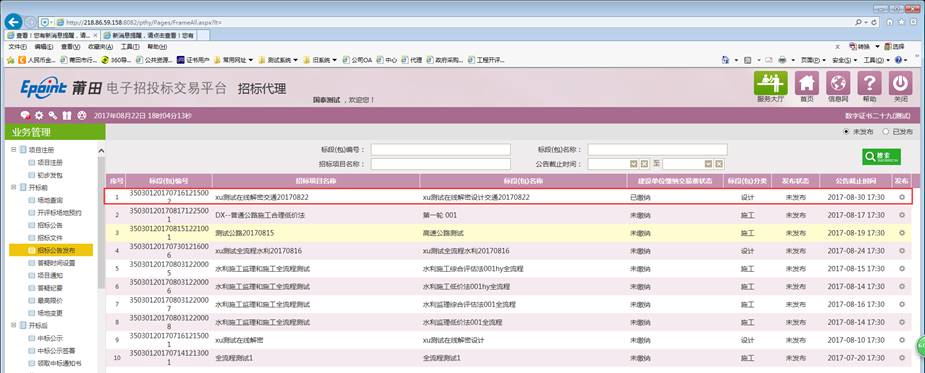
Task: Click the sidebar scrollbar up arrow
Action: tap(101, 151)
